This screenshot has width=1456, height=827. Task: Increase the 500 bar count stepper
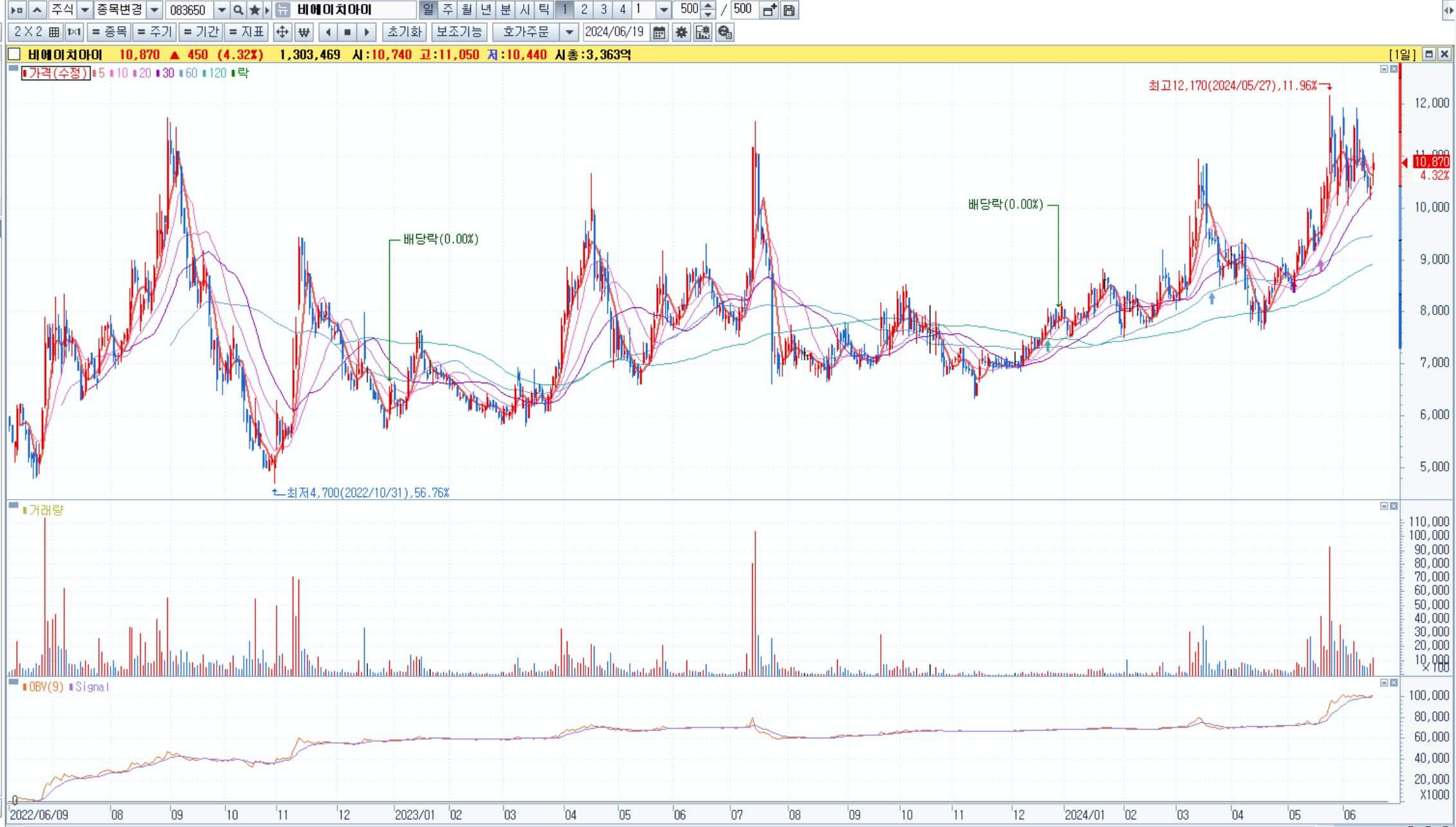(x=708, y=6)
